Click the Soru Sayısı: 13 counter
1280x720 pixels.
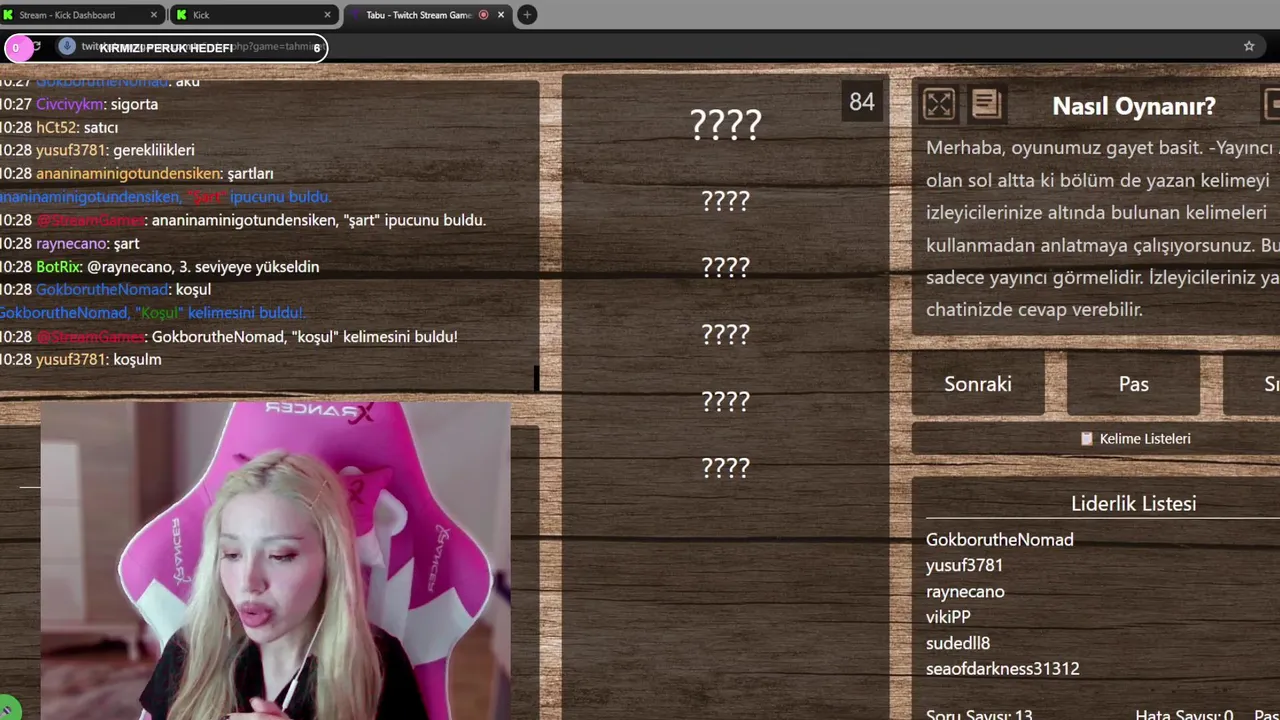pyautogui.click(x=980, y=715)
